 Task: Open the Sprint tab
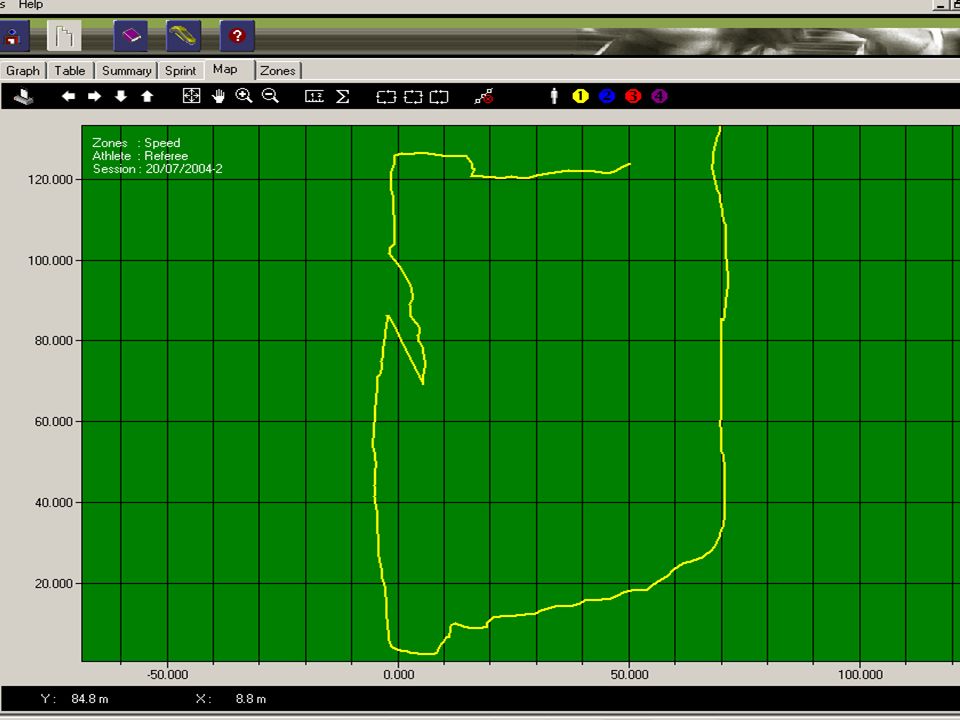pos(181,70)
